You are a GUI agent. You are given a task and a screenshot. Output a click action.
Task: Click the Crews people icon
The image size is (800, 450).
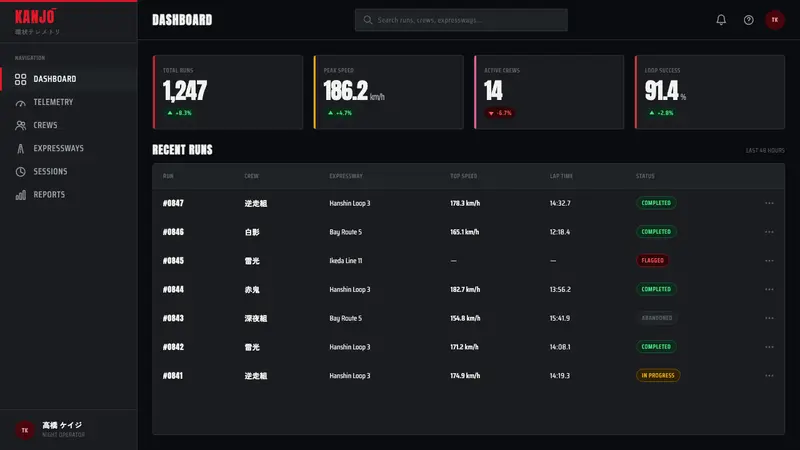20,126
